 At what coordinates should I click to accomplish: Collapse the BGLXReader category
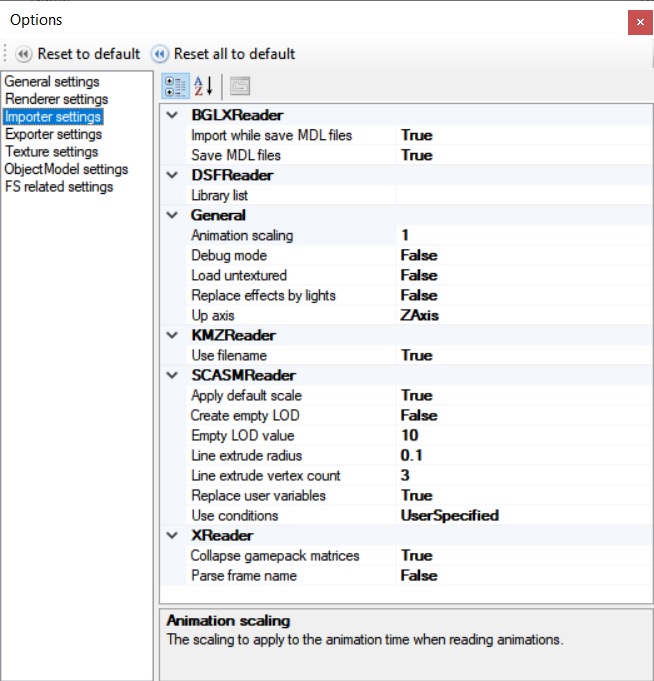[x=172, y=115]
